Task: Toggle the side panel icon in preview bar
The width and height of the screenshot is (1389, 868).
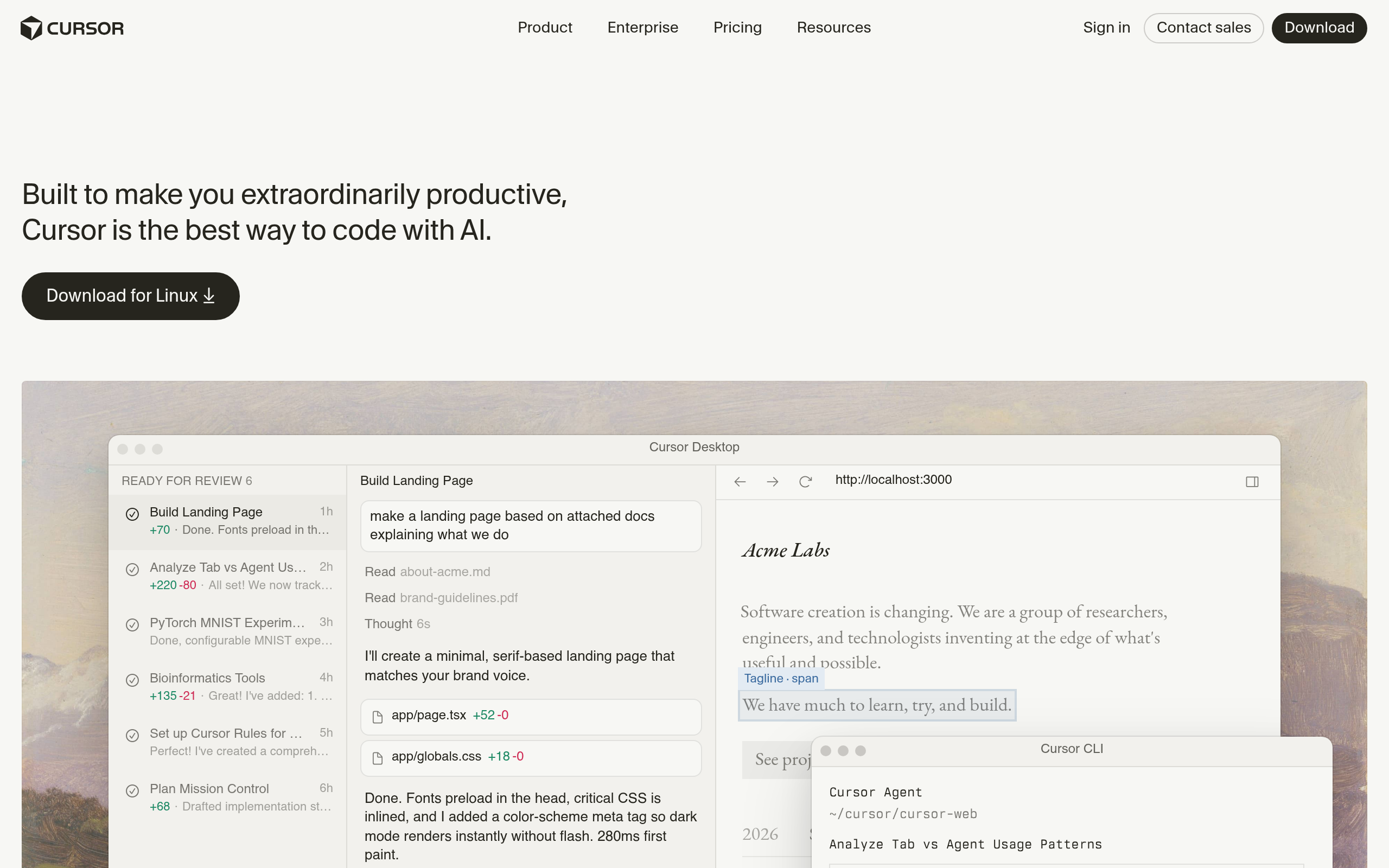Action: point(1252,482)
